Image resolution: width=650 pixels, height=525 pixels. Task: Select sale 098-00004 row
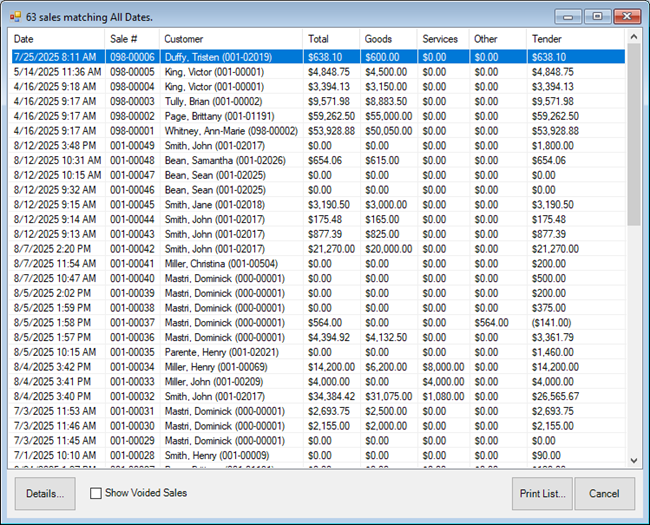click(318, 87)
